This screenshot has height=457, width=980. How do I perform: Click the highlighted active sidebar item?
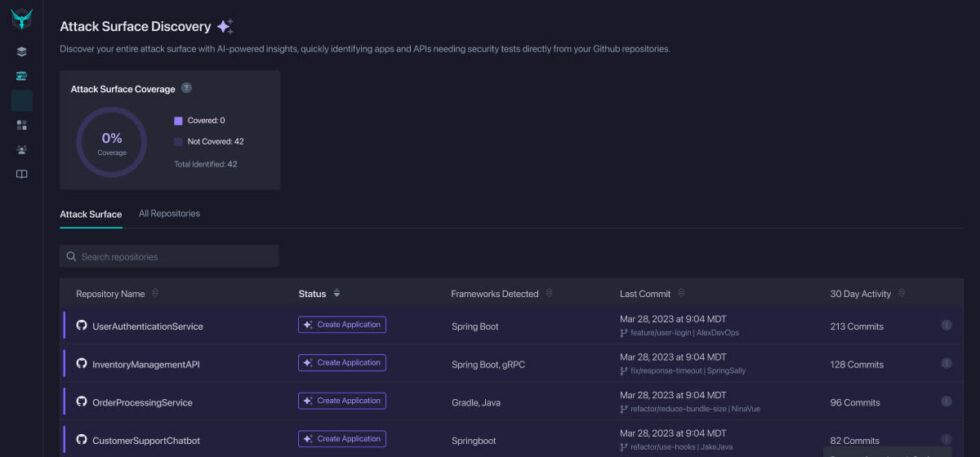[22, 101]
